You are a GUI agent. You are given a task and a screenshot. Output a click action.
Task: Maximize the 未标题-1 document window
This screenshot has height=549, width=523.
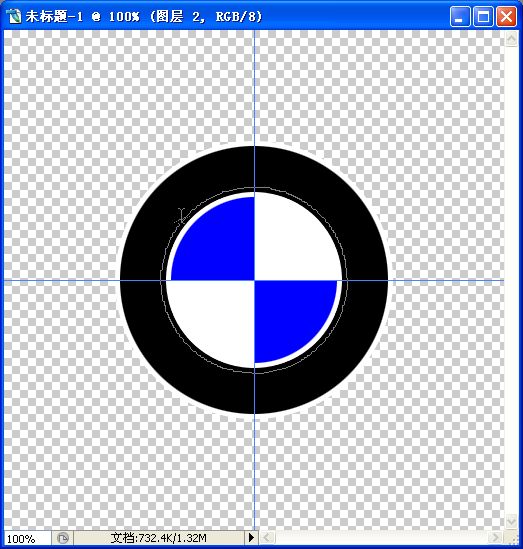483,16
